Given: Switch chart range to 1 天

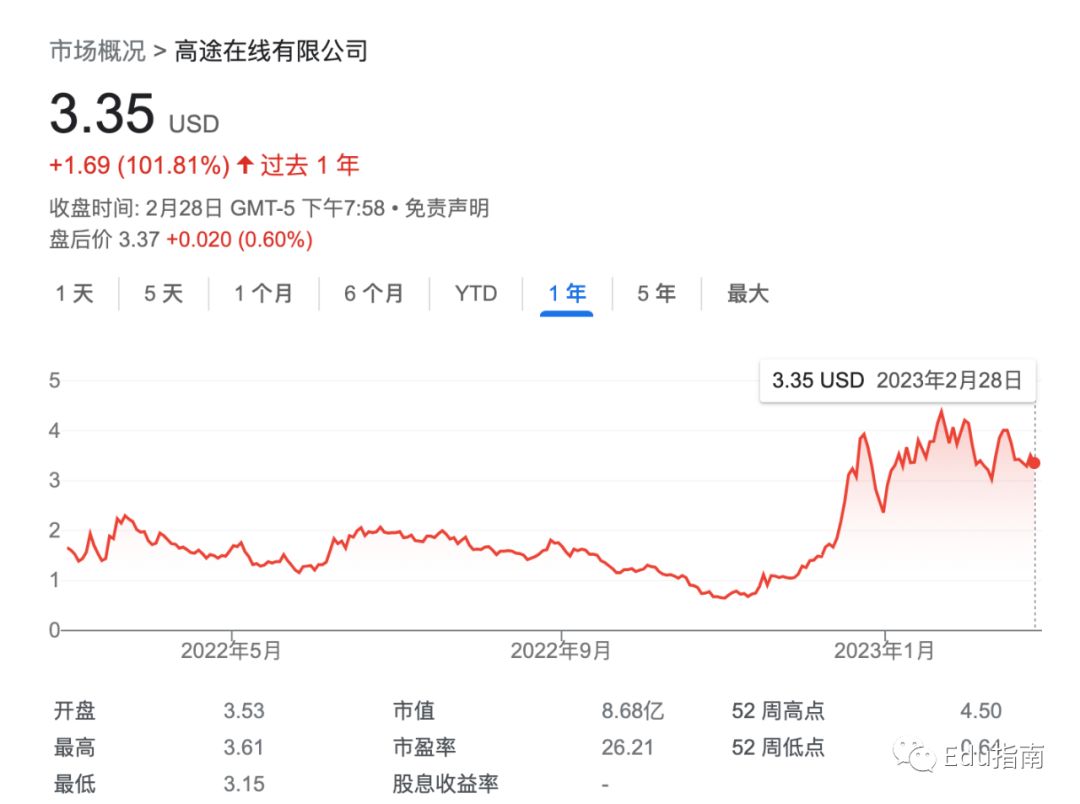Looking at the screenshot, I should coord(74,294).
